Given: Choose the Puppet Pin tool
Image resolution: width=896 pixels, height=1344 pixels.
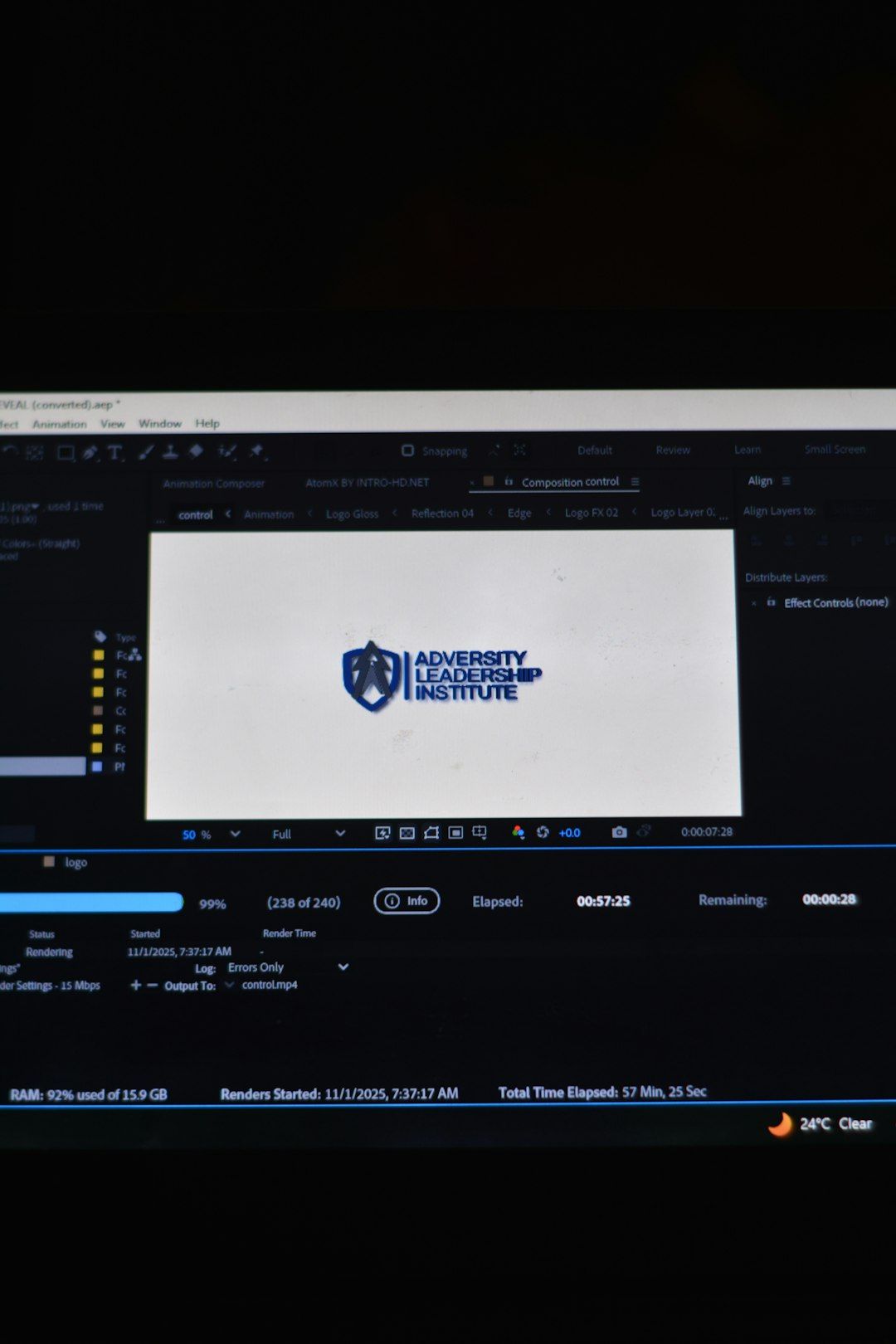Looking at the screenshot, I should [256, 451].
